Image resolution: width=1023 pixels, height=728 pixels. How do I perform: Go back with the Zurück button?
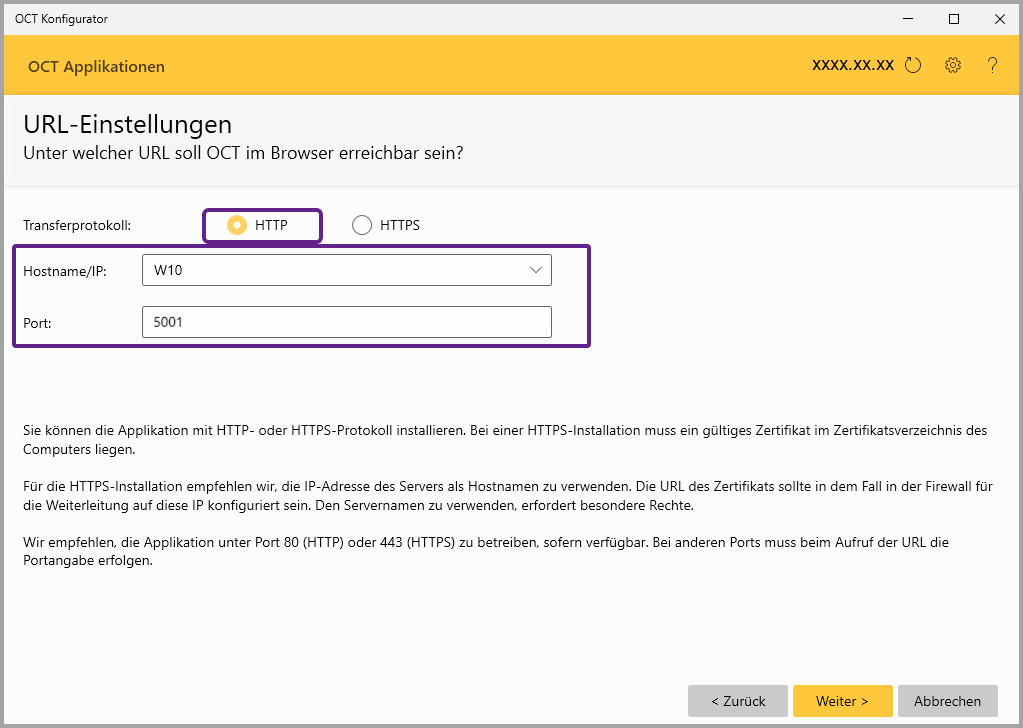(x=738, y=701)
